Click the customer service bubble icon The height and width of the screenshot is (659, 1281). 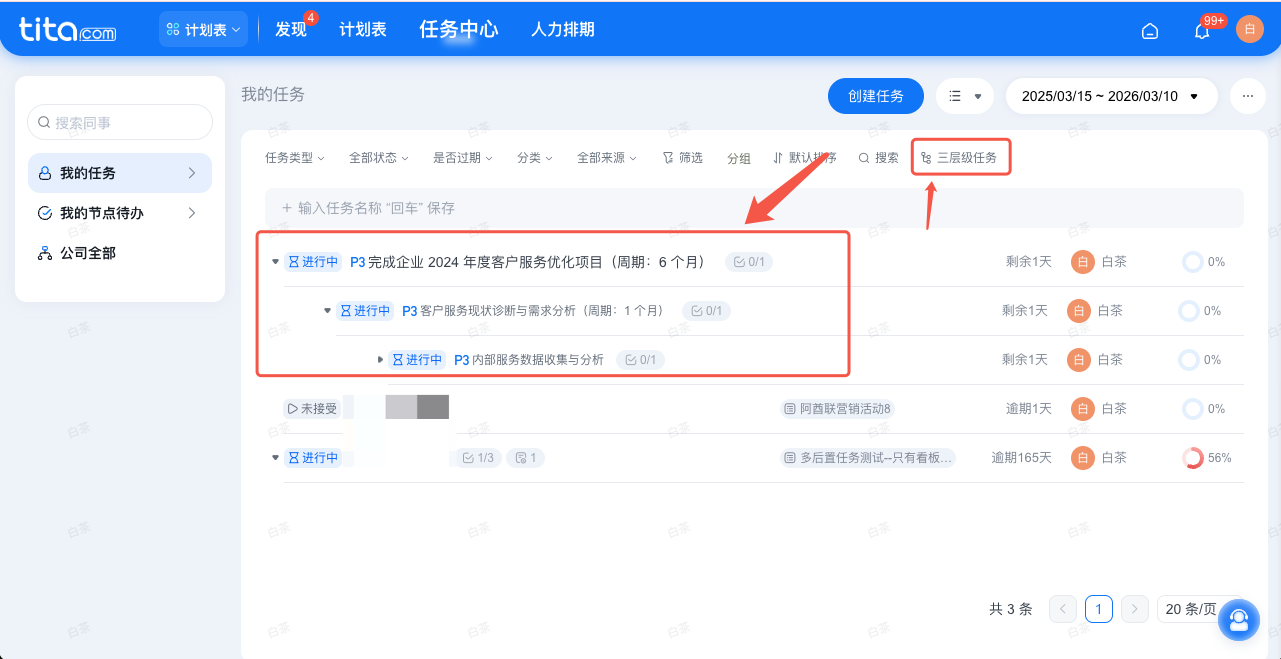pyautogui.click(x=1238, y=620)
